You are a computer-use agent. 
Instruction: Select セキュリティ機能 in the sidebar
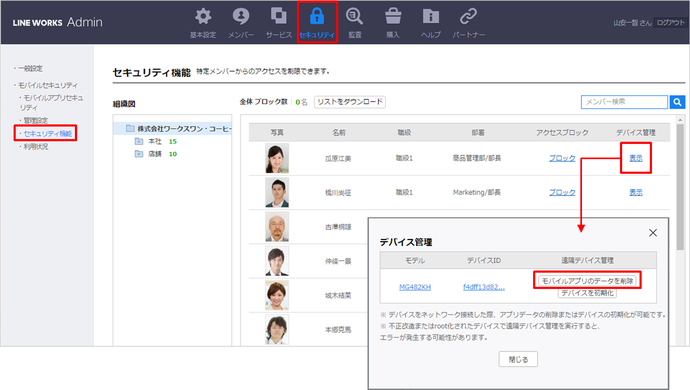click(x=48, y=133)
